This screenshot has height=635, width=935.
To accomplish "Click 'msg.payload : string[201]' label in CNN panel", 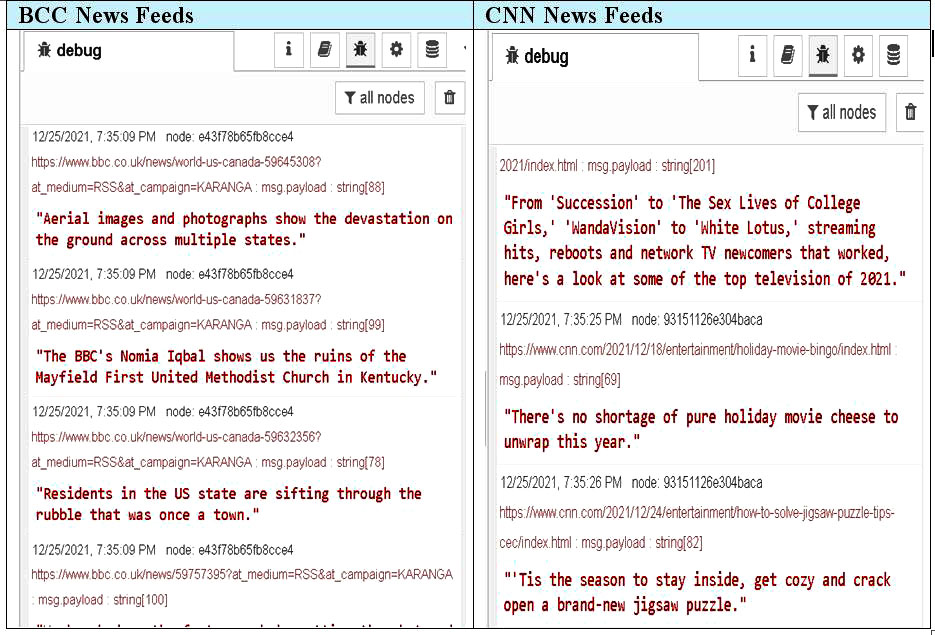I will click(x=651, y=166).
